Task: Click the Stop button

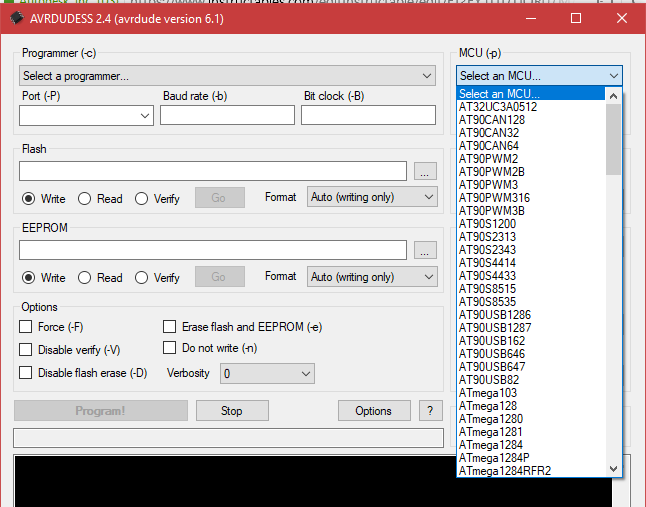Action: coord(232,411)
